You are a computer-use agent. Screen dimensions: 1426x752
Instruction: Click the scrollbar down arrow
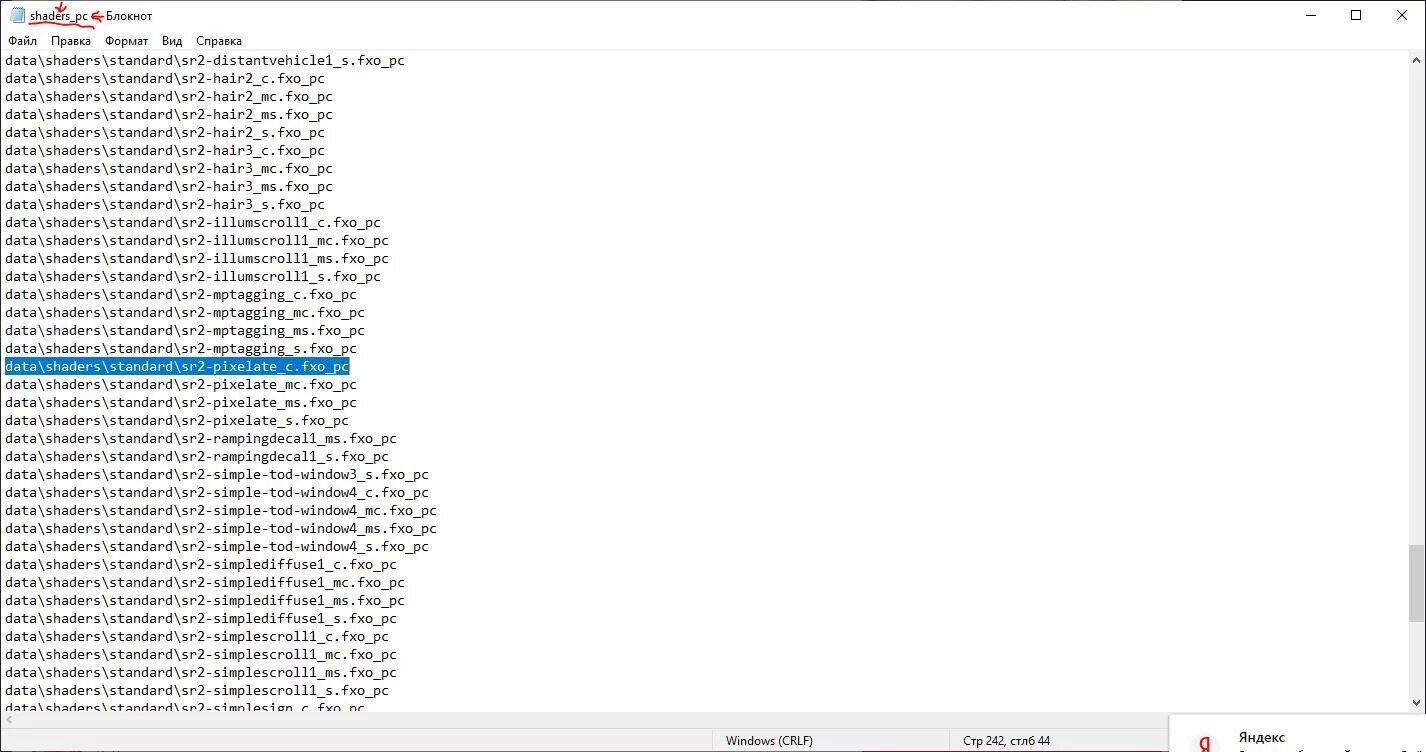click(x=1416, y=704)
